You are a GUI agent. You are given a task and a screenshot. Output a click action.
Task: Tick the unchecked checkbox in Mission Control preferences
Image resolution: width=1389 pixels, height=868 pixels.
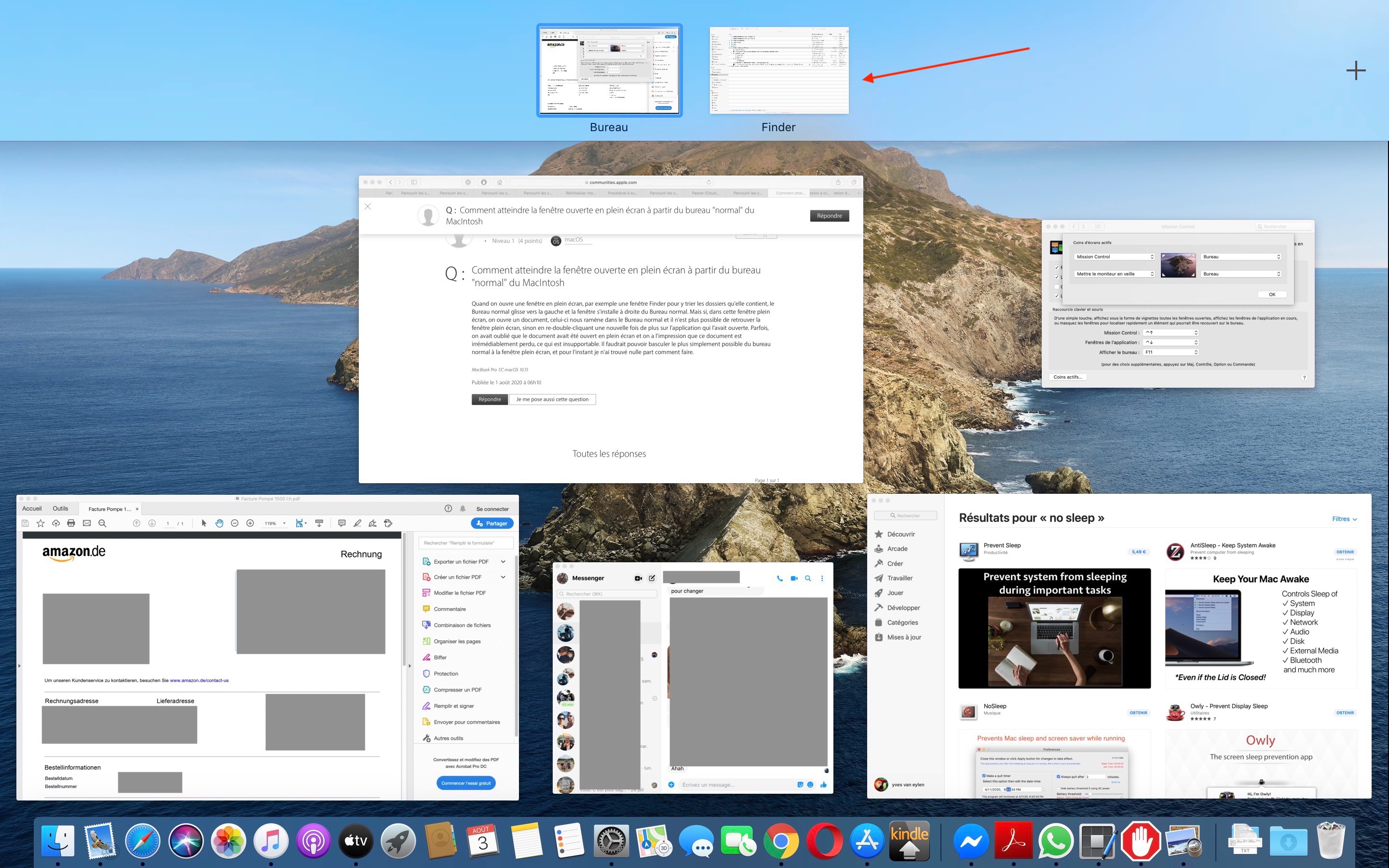(x=1057, y=286)
